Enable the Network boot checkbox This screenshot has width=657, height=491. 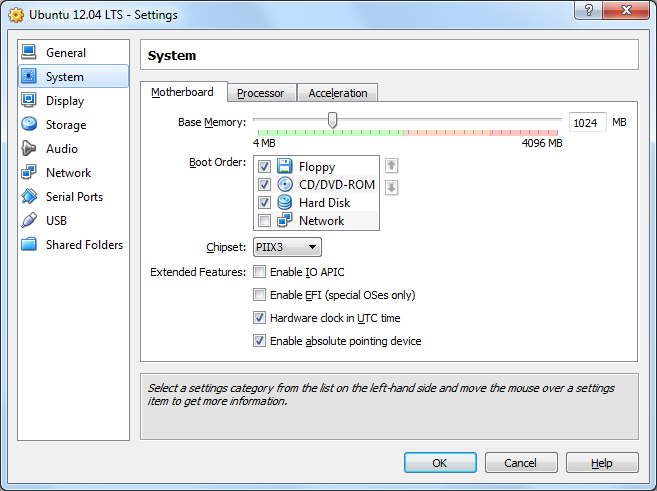coord(264,220)
